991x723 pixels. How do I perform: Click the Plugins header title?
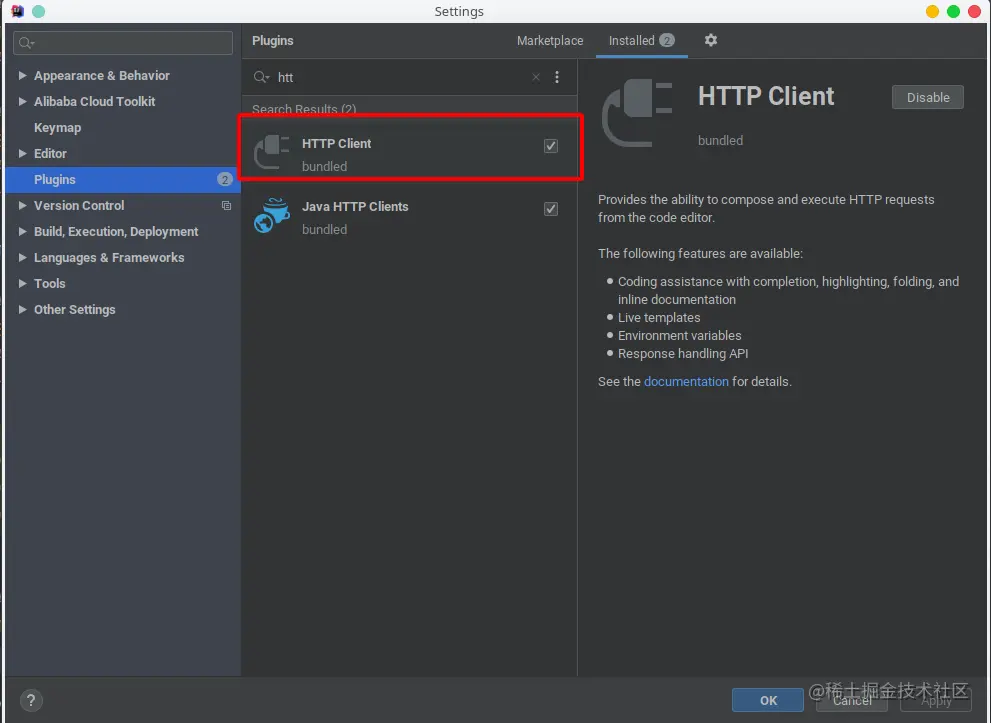272,40
